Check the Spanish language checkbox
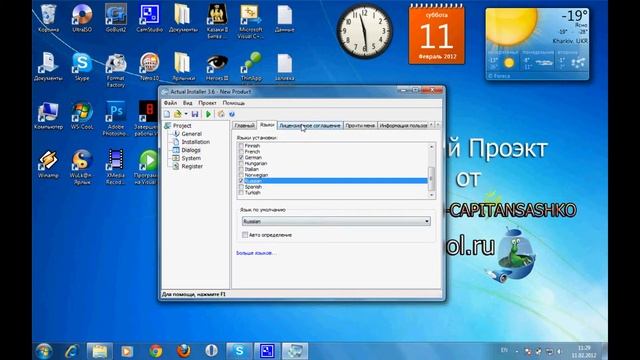Screen dimensions: 640x360 coord(241,187)
